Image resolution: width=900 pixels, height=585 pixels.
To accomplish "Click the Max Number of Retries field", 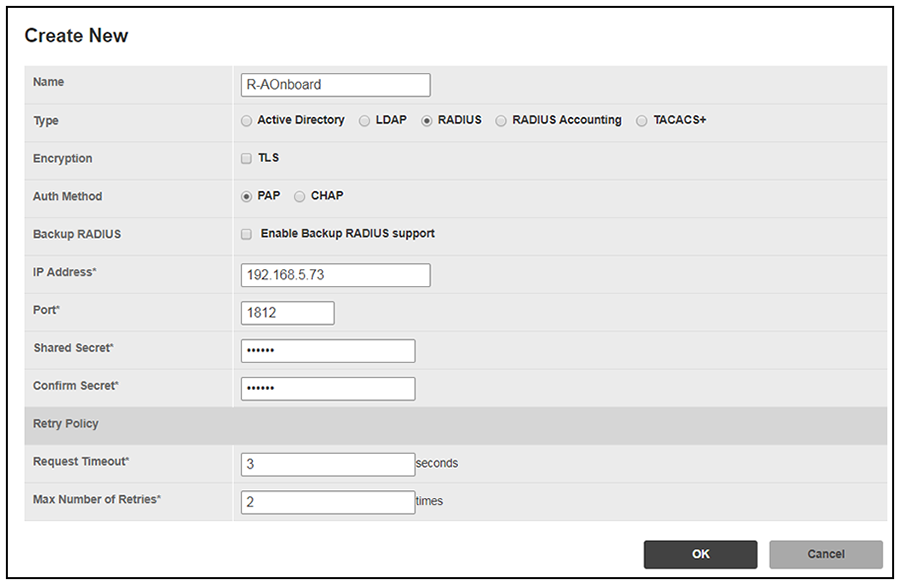I will [328, 502].
